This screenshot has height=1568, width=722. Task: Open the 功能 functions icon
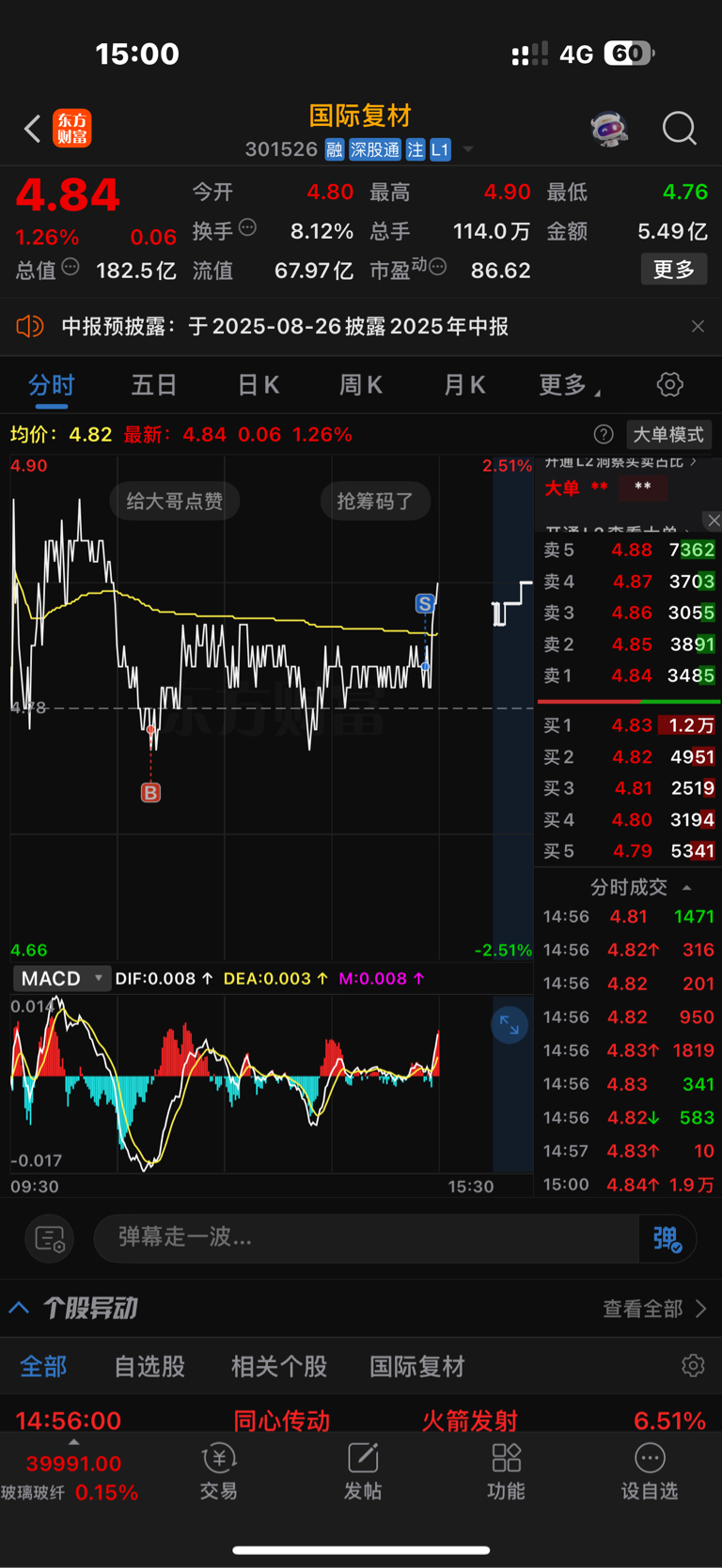(x=506, y=1471)
